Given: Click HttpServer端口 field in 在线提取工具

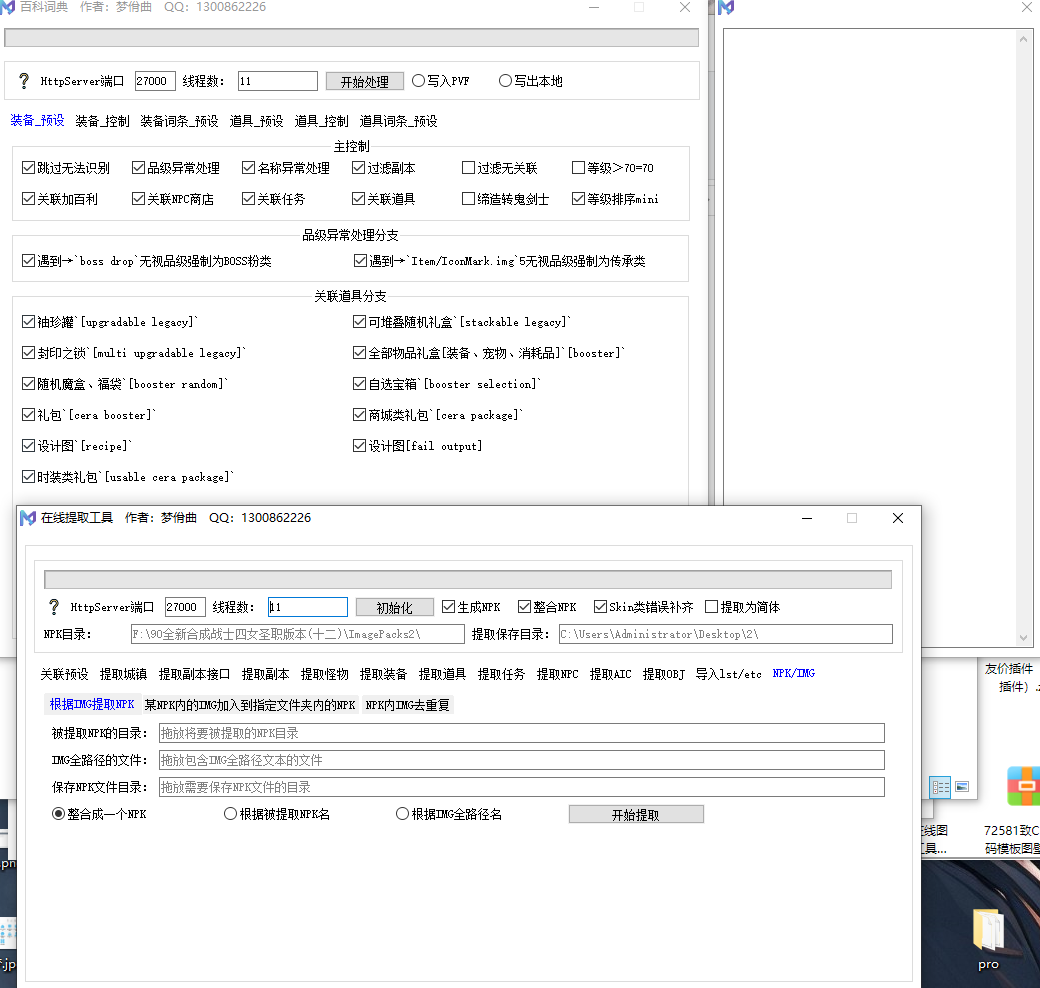Looking at the screenshot, I should coord(185,607).
